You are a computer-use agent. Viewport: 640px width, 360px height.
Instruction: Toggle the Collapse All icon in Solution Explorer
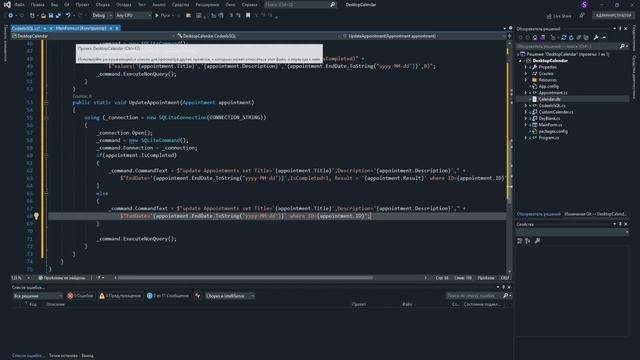[578, 38]
